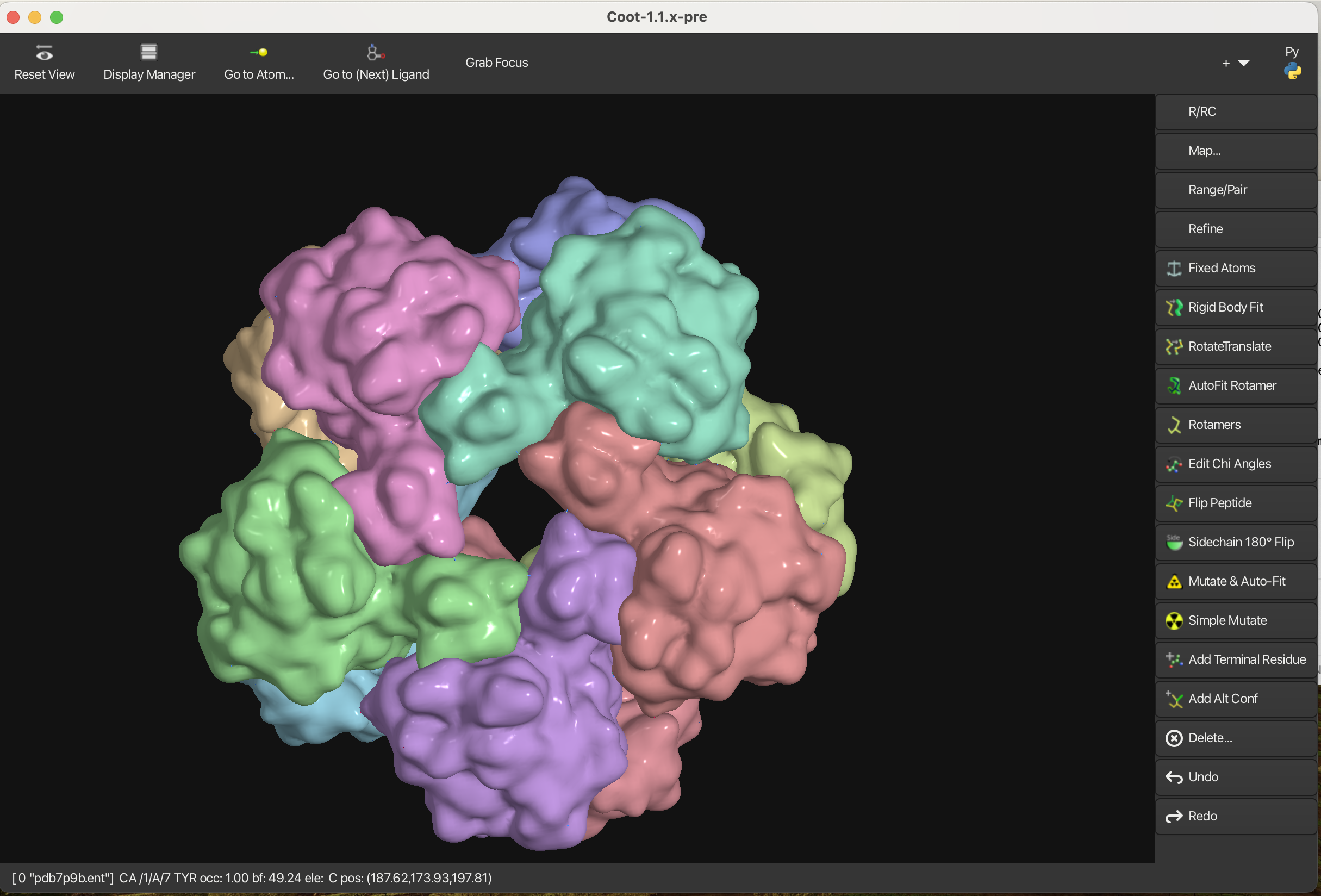Activate the RotateTranslate tool
Image resolution: width=1321 pixels, height=896 pixels.
(1236, 347)
